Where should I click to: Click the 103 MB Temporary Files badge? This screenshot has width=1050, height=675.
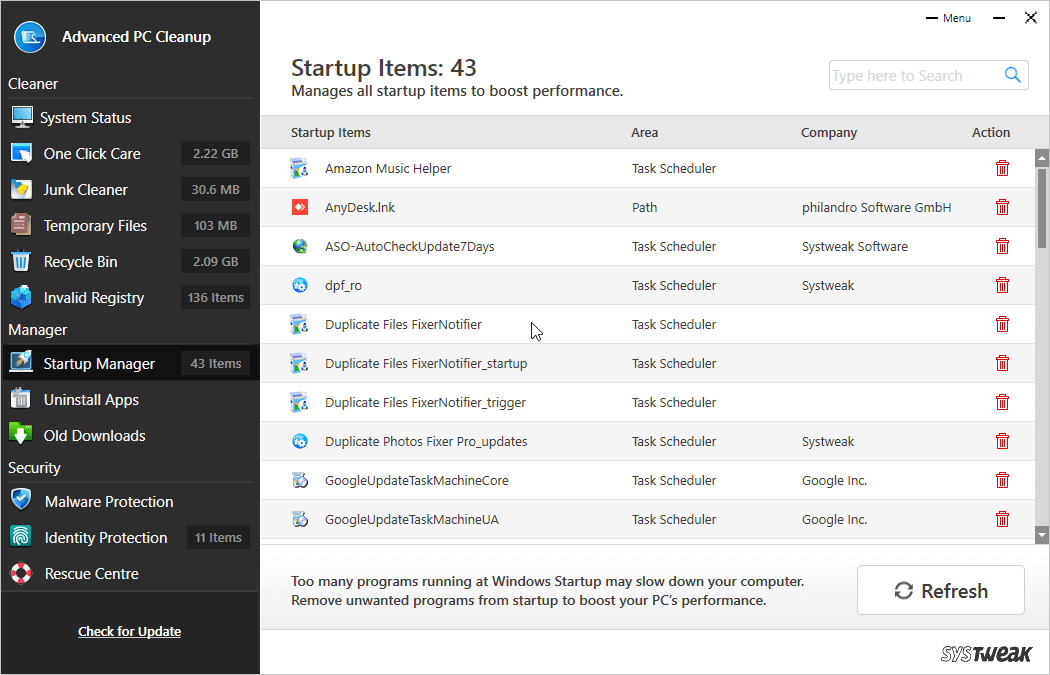[x=216, y=226]
